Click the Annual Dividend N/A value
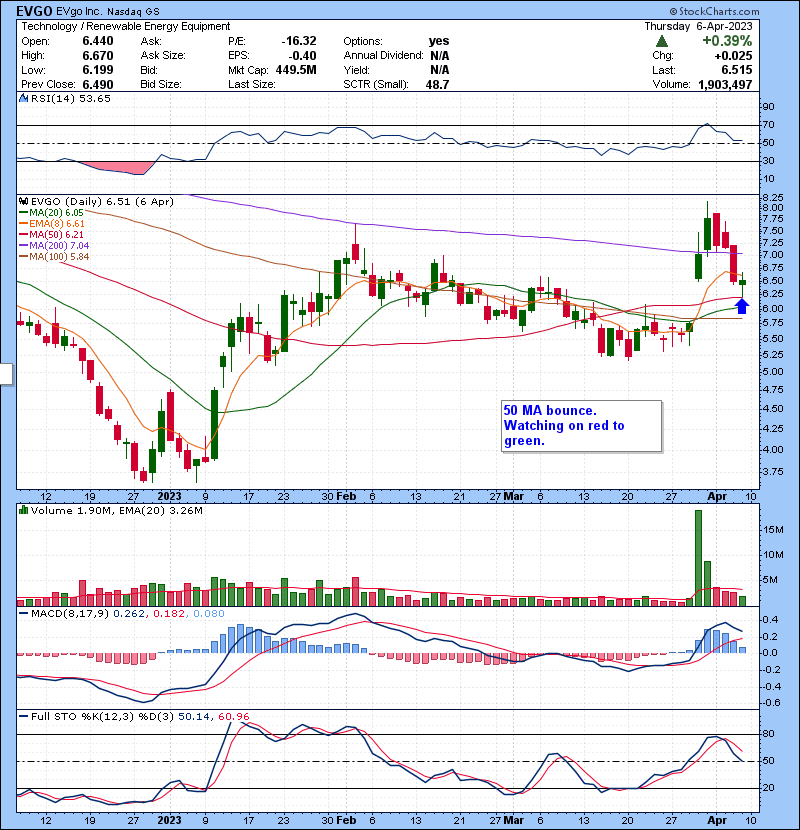Image resolution: width=800 pixels, height=830 pixels. tap(439, 56)
